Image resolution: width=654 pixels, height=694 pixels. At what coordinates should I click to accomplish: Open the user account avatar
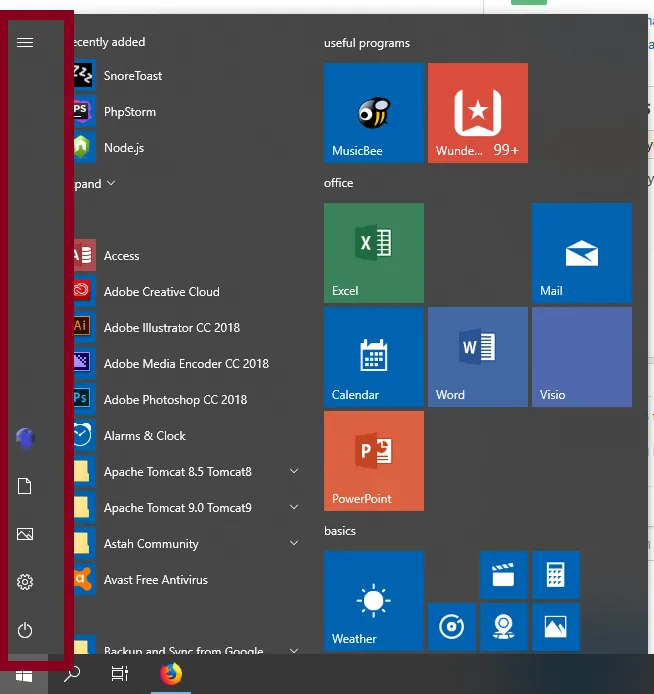(25, 439)
